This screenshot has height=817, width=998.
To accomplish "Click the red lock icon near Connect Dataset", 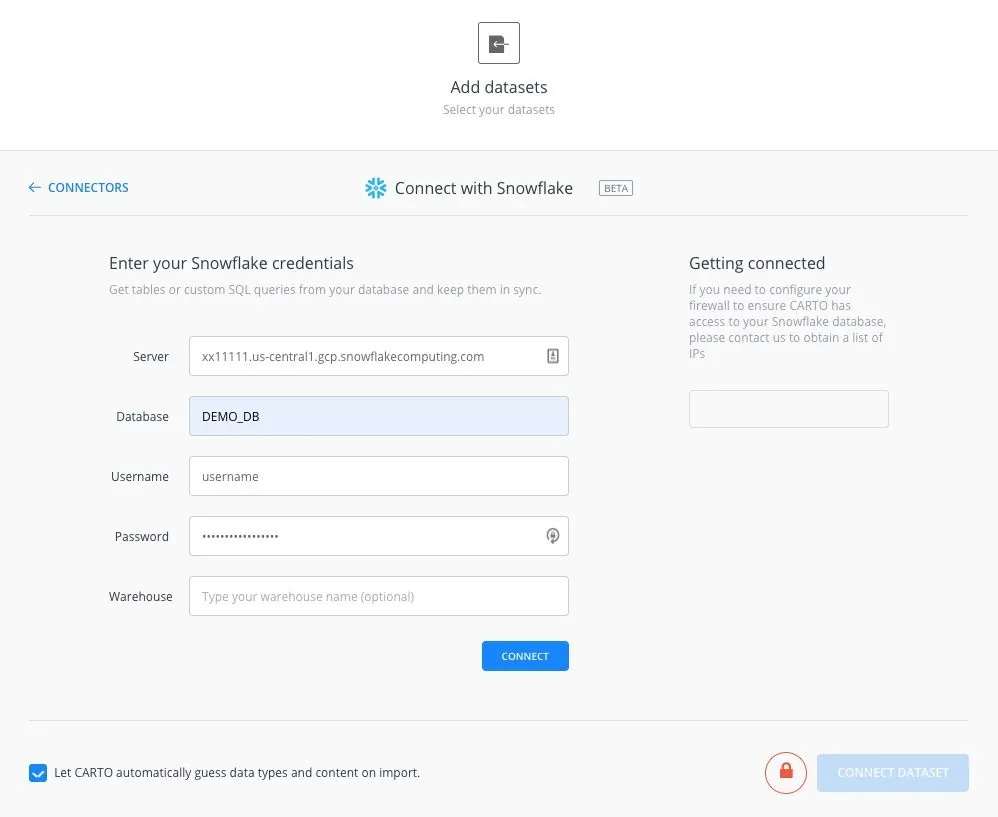I will [785, 772].
